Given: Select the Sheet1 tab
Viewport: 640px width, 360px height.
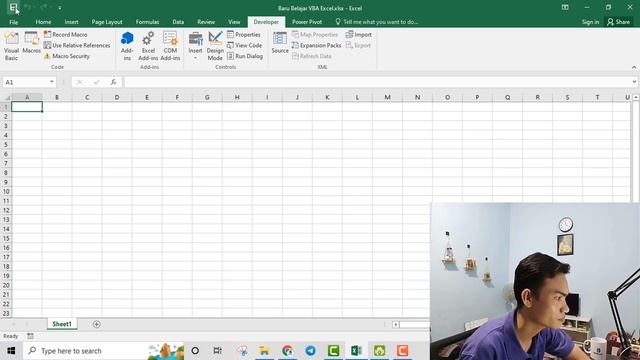Looking at the screenshot, I should pos(62,324).
